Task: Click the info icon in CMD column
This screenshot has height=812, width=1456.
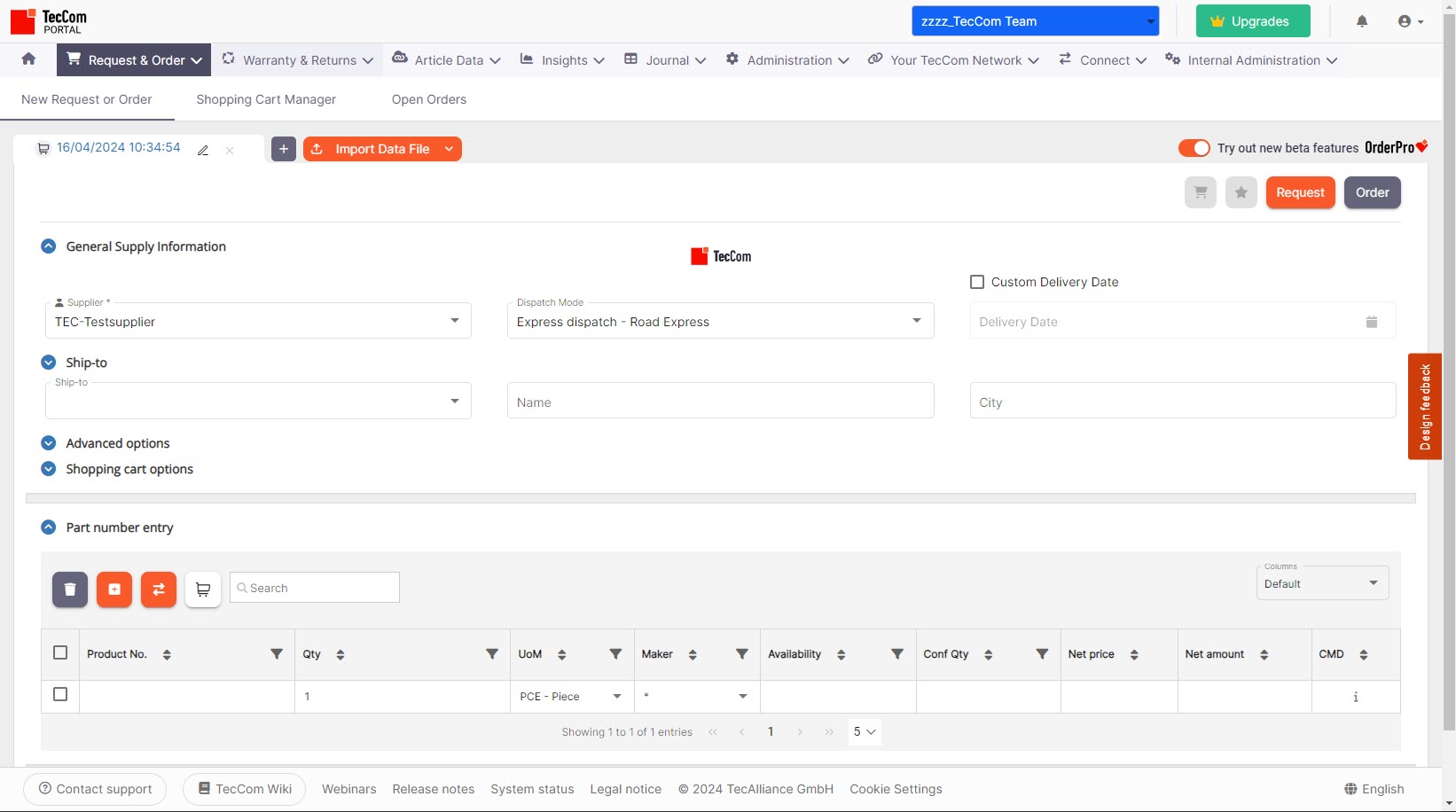Action: tap(1355, 697)
